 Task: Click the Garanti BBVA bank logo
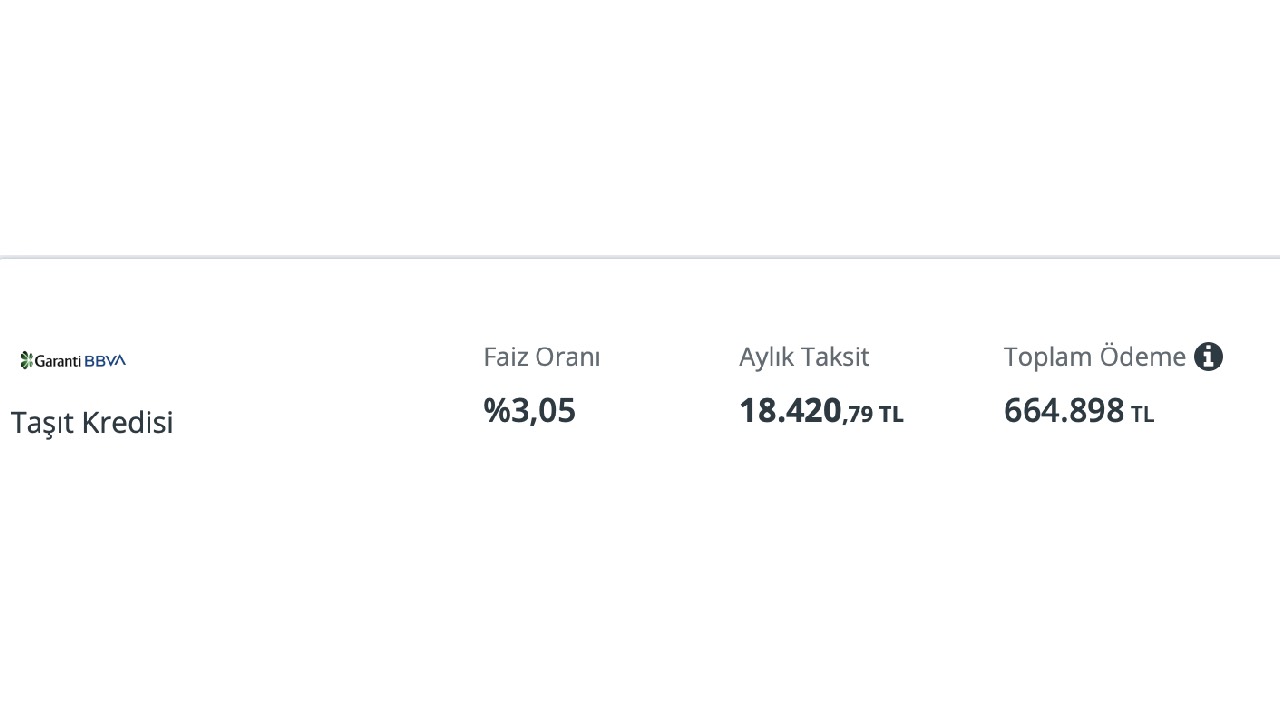click(73, 360)
